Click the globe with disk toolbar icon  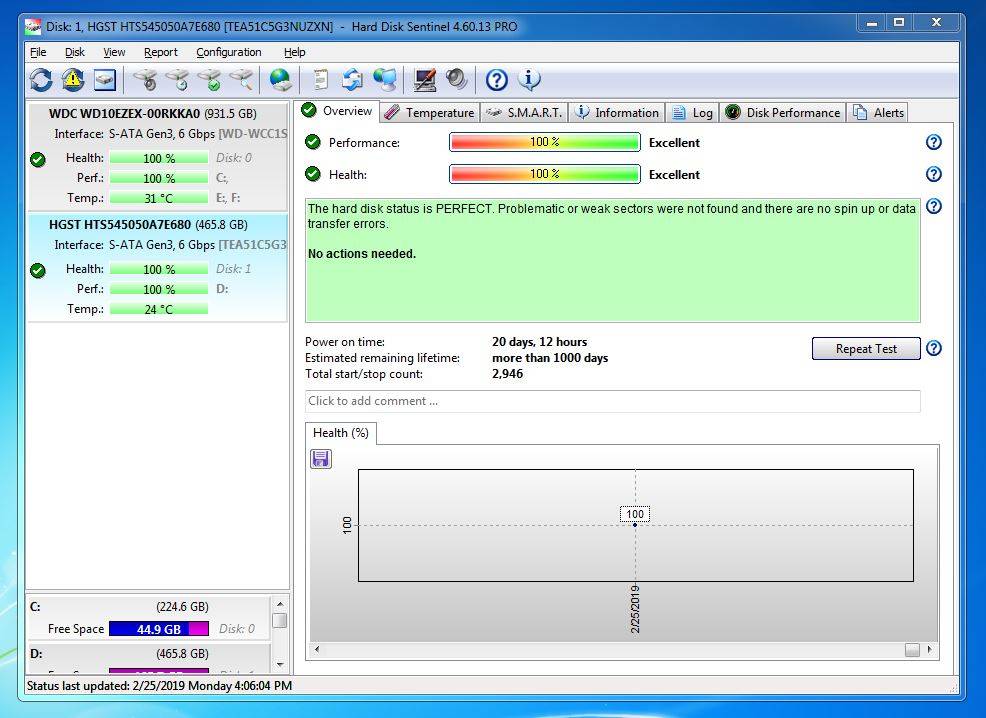[281, 80]
